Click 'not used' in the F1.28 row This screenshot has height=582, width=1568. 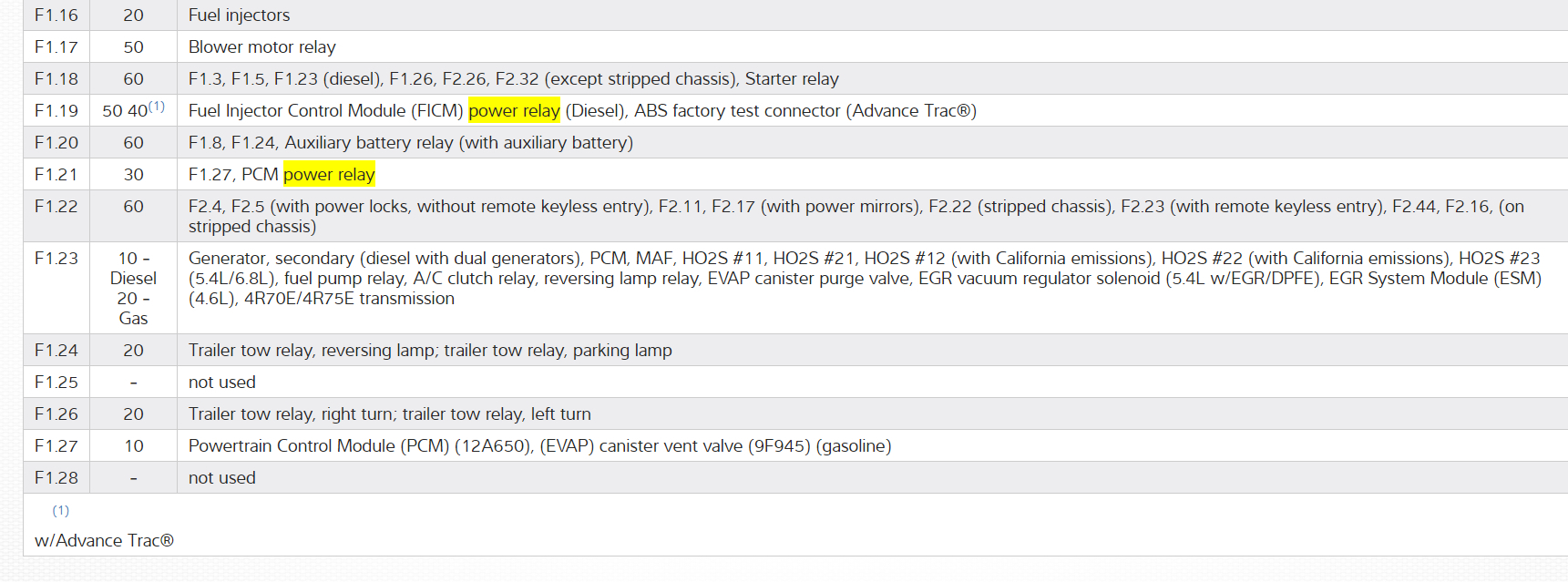(x=221, y=478)
